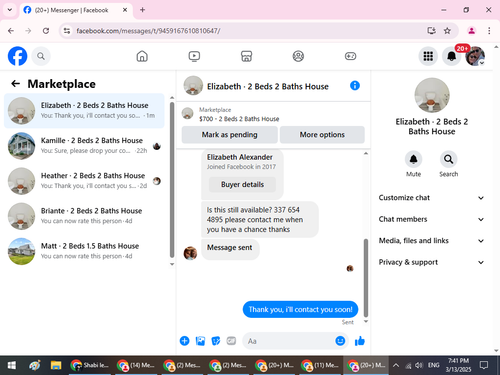This screenshot has height=375, width=500.
Task: Click Mark as pending button
Action: click(229, 135)
